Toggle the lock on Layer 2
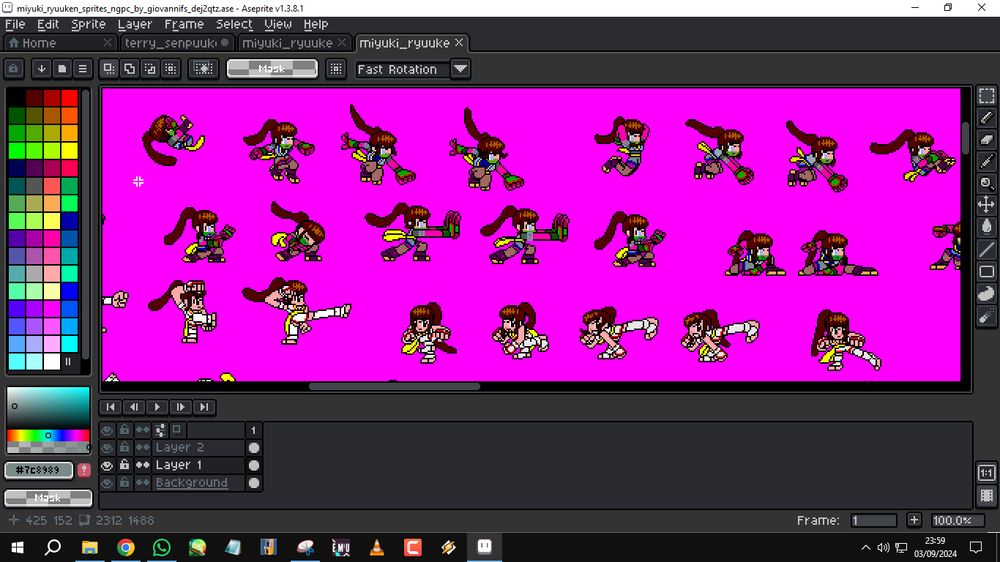 [x=124, y=448]
